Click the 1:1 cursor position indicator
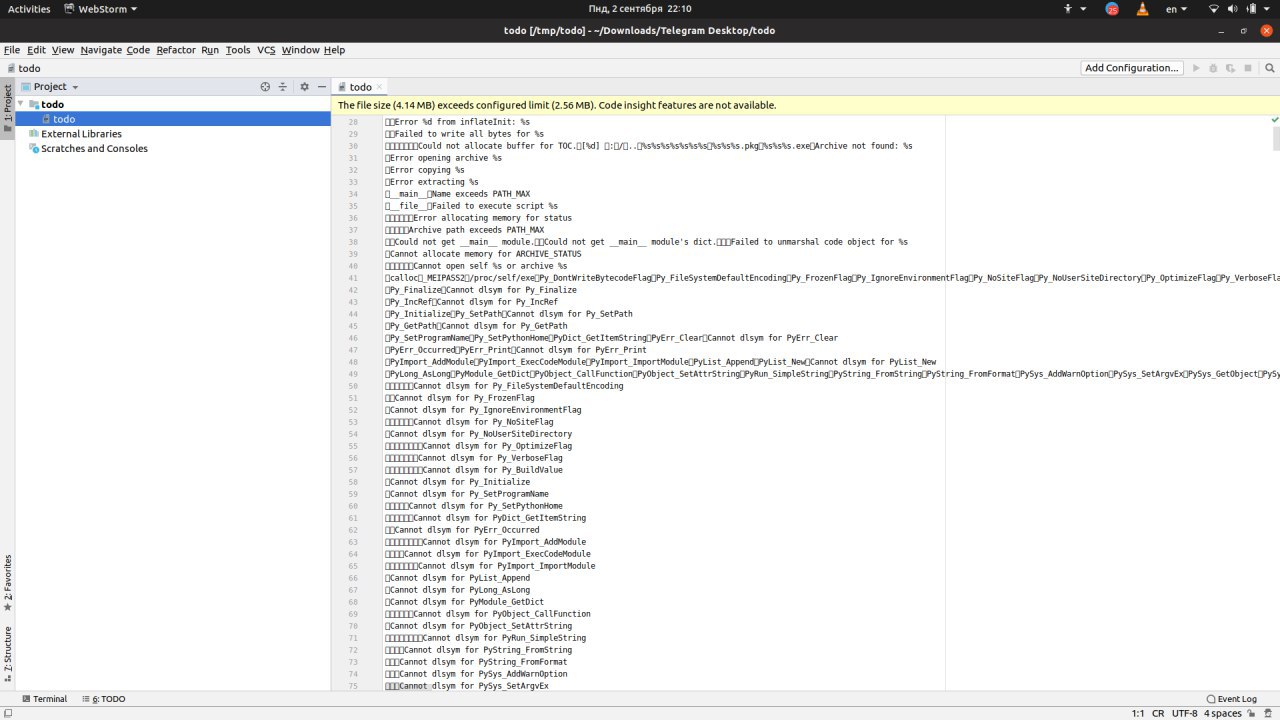This screenshot has height=720, width=1280. coord(1138,713)
